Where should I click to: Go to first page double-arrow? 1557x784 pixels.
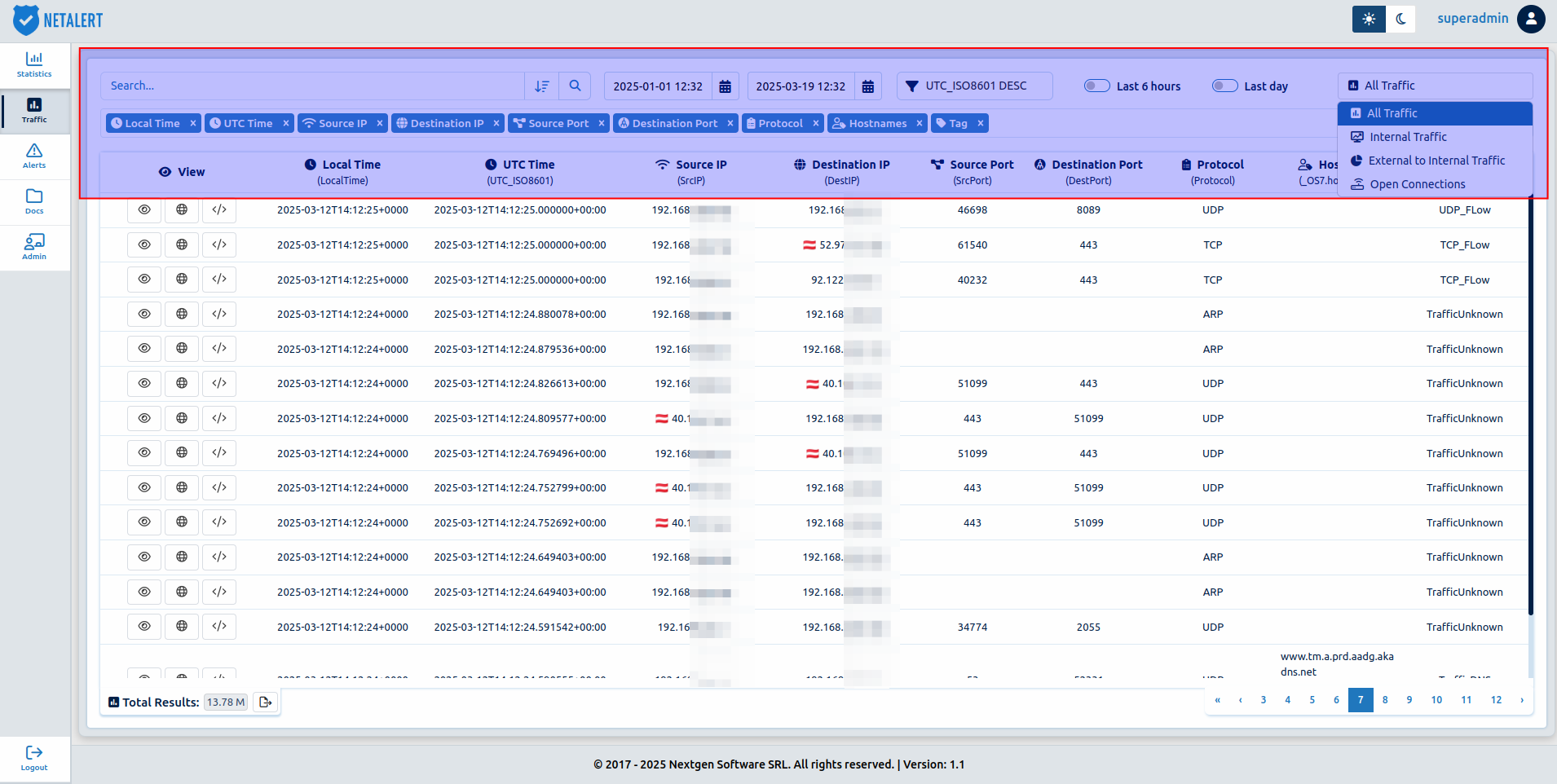(x=1217, y=700)
